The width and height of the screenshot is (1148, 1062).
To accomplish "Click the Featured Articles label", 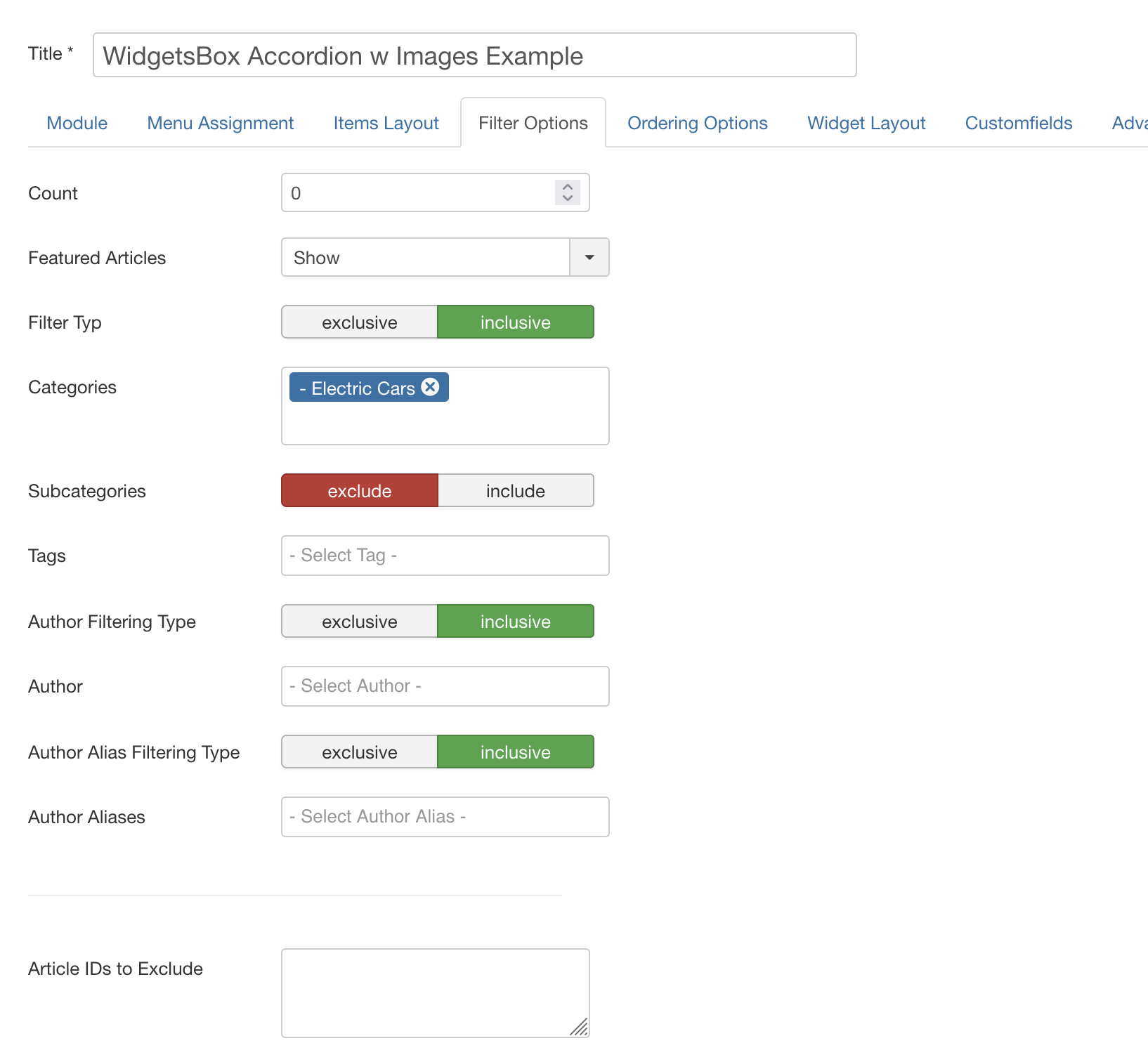I will point(97,258).
